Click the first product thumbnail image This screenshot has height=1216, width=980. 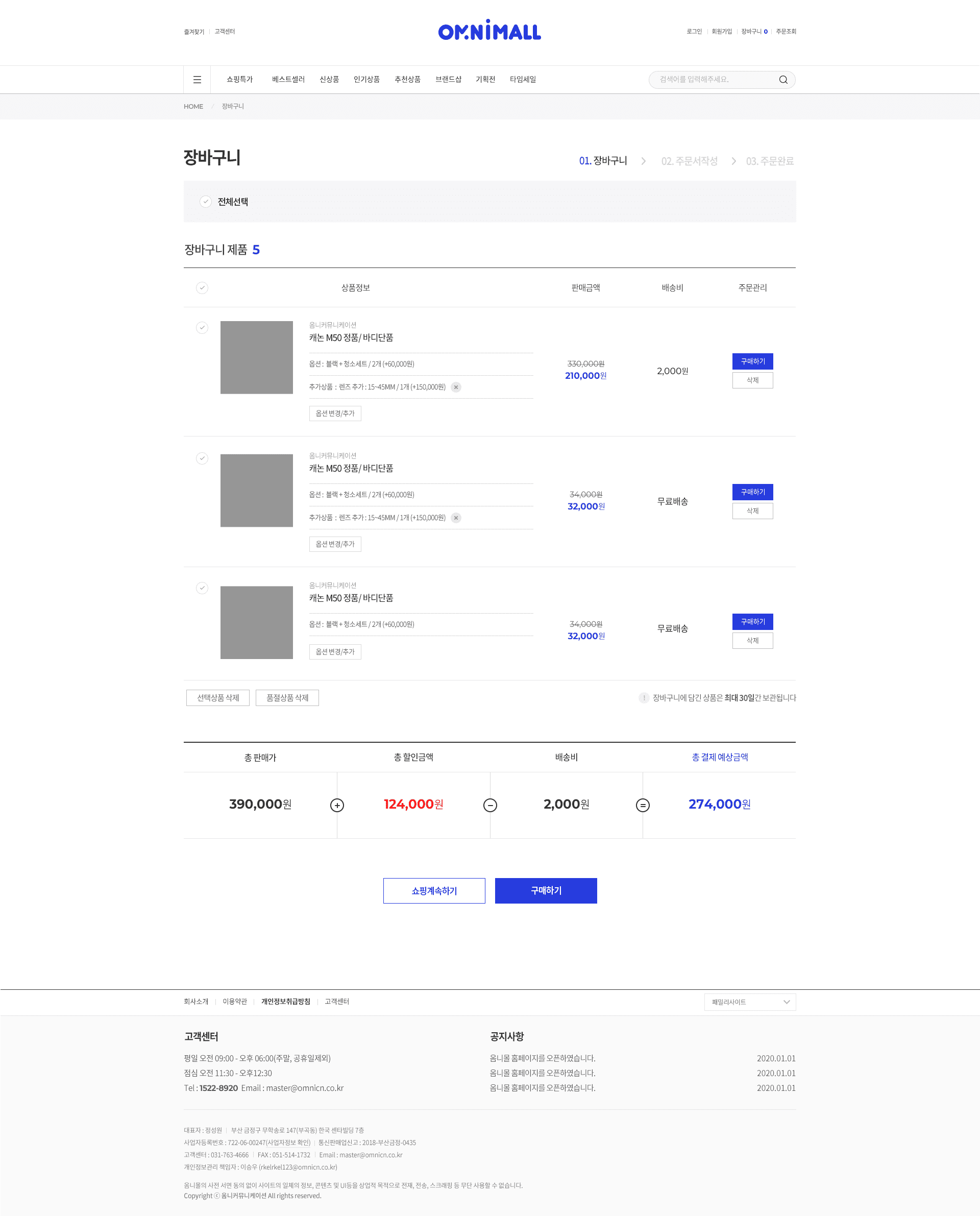pyautogui.click(x=256, y=357)
